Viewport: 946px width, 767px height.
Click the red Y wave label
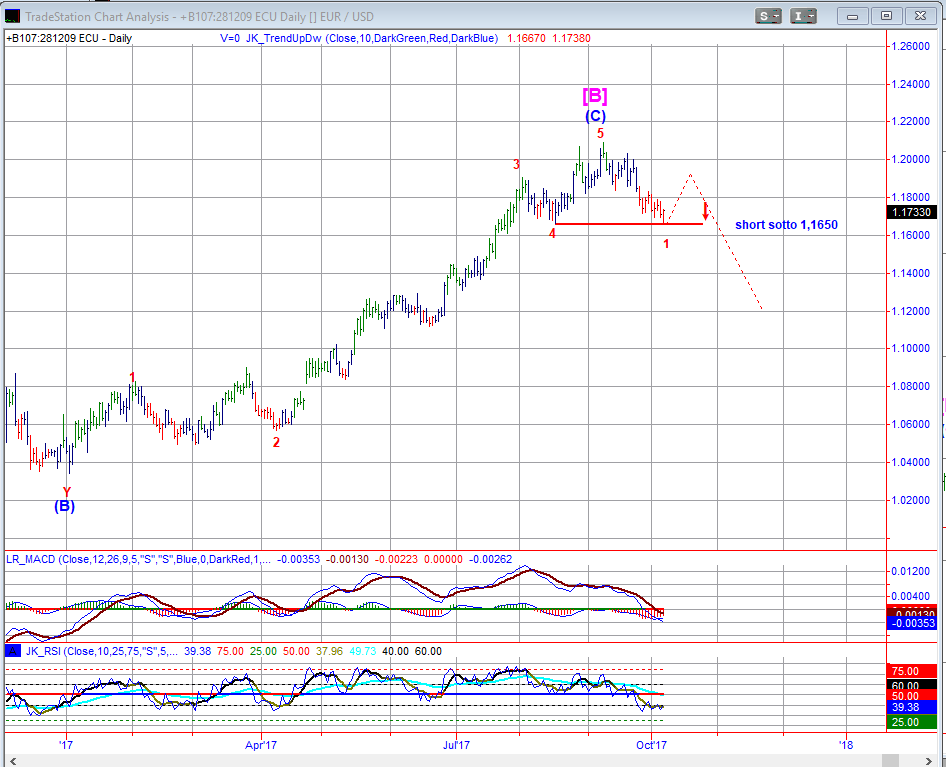[66, 492]
